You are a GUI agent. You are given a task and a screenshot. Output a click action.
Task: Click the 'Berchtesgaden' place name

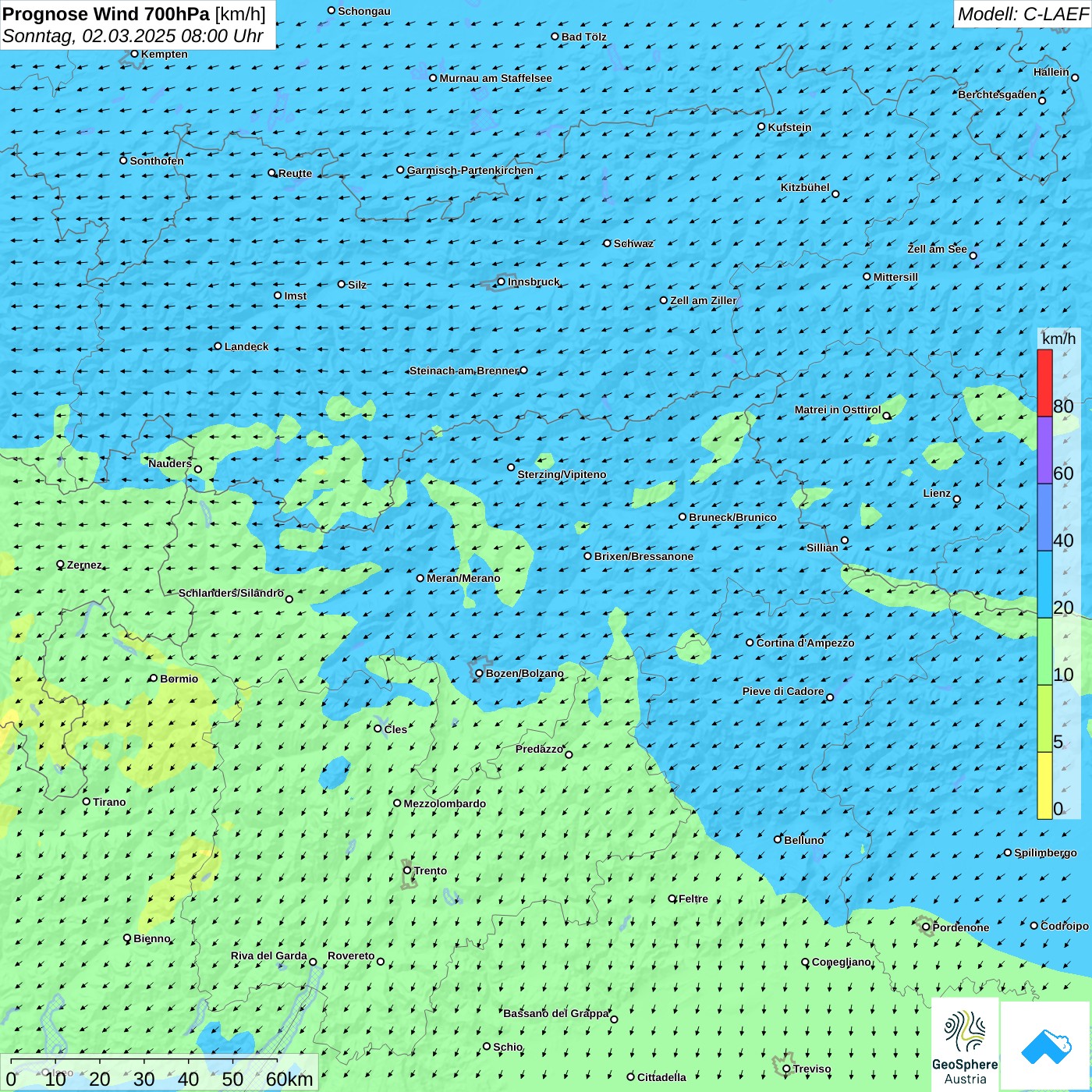click(998, 95)
